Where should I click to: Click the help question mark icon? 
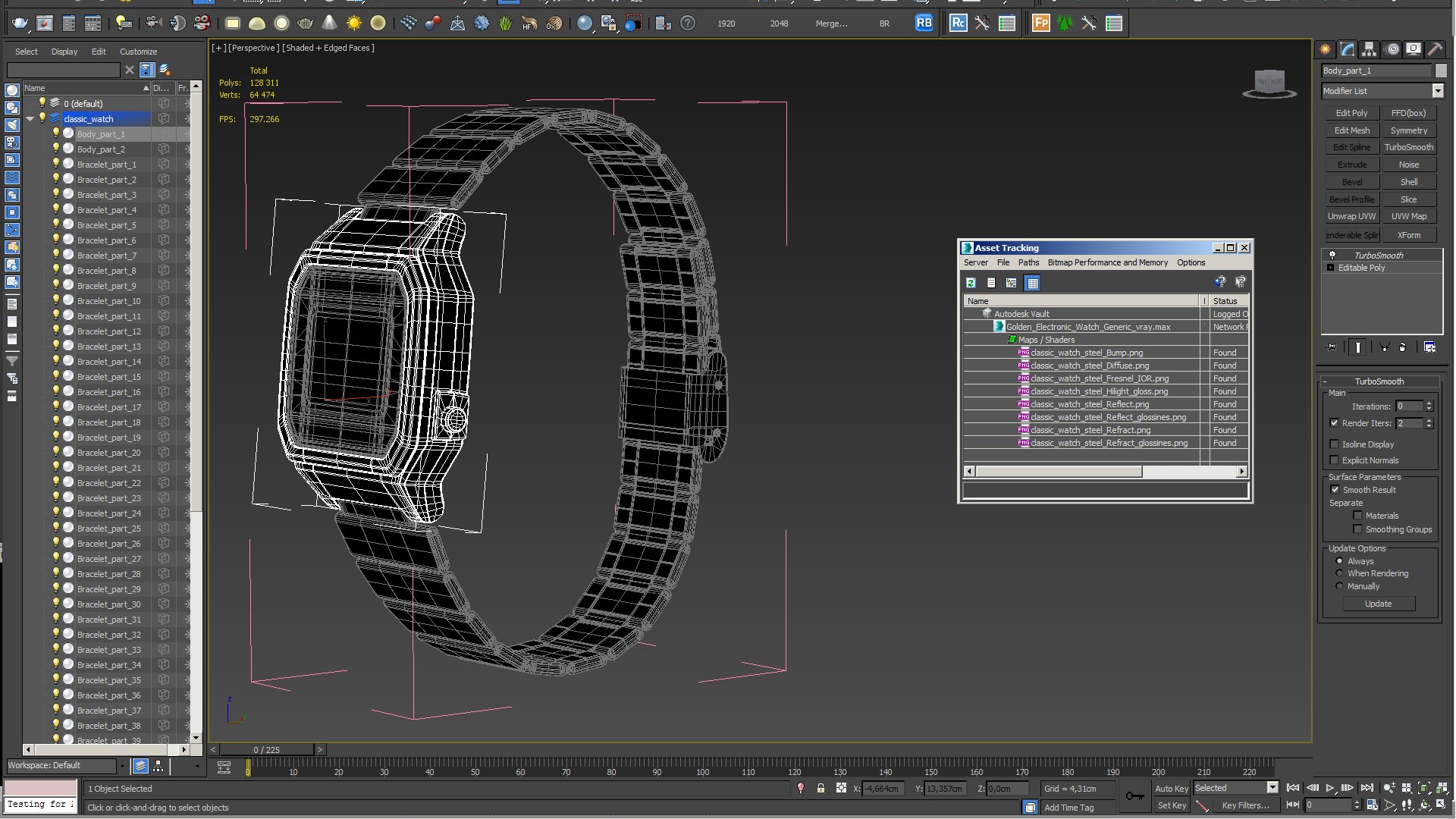pos(688,24)
